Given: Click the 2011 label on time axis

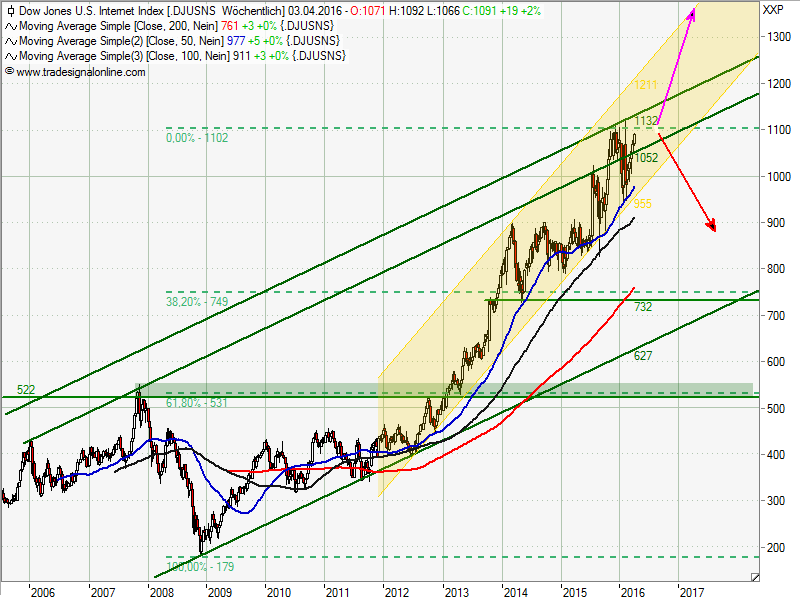Looking at the screenshot, I should 338,592.
